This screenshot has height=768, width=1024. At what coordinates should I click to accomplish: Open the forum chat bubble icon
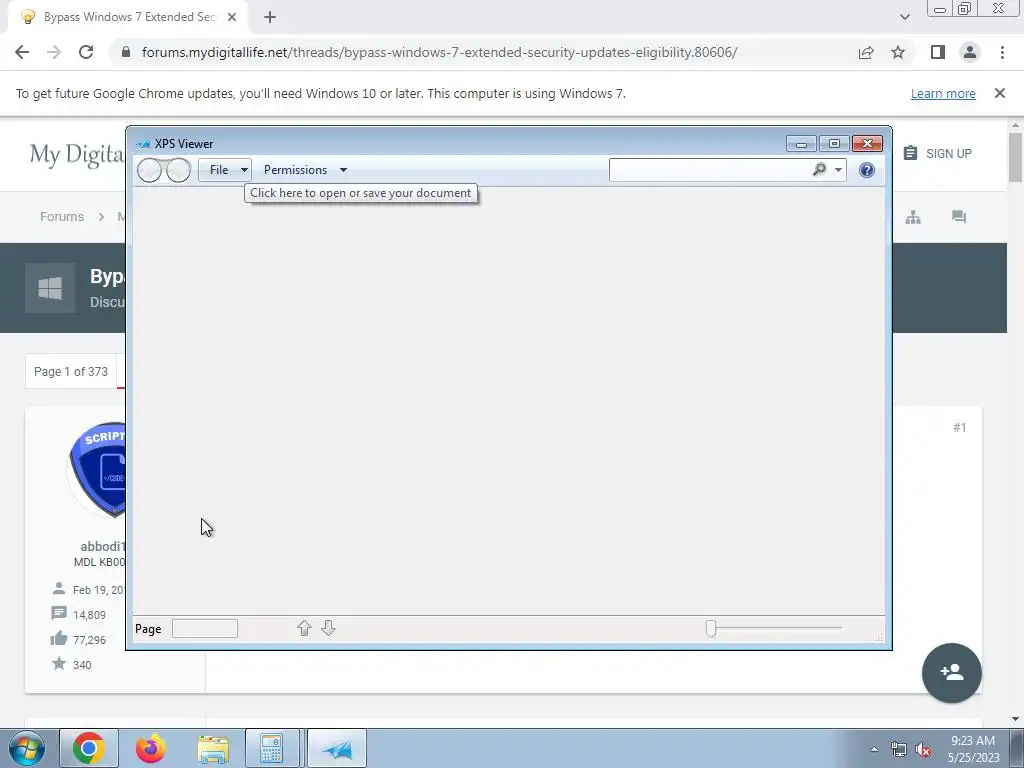[959, 217]
